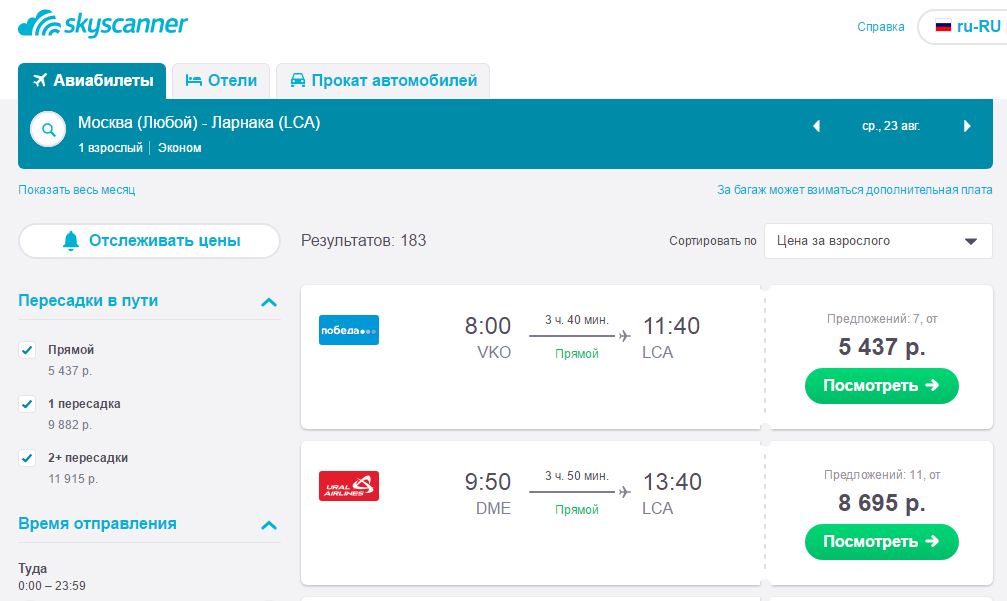
Task: Collapse the Пересадки в пути section
Action: (268, 301)
